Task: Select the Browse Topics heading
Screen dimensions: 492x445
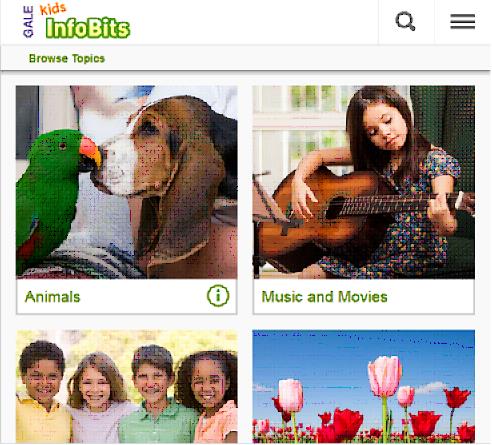Action: click(67, 59)
